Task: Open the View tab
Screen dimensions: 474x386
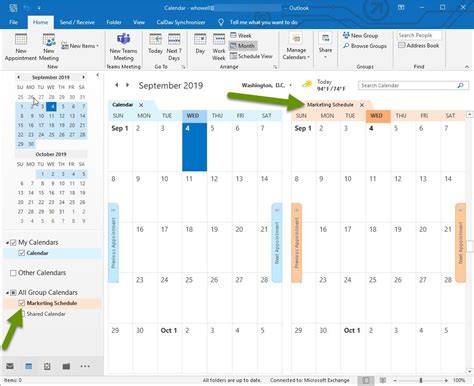Action: point(139,22)
